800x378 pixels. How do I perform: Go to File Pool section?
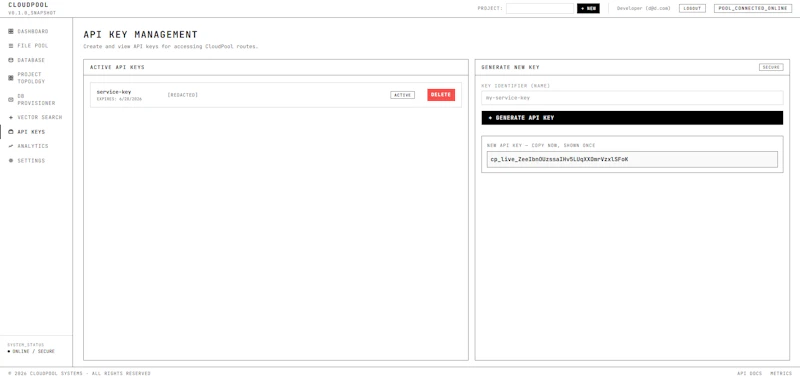33,46
